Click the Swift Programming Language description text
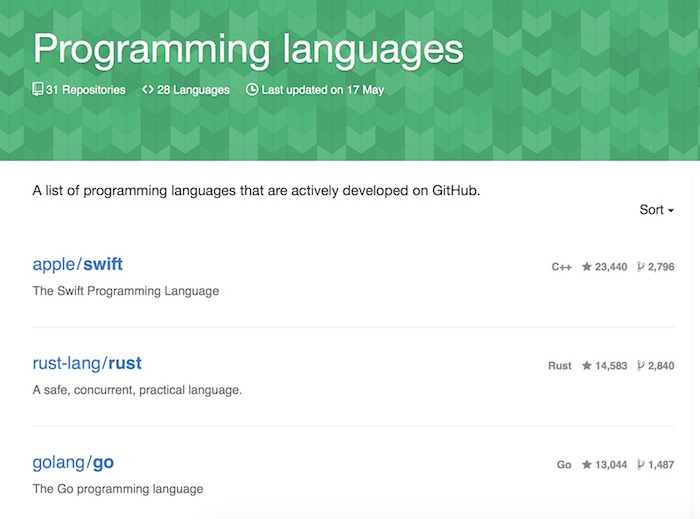The width and height of the screenshot is (700, 519). pyautogui.click(x=125, y=291)
